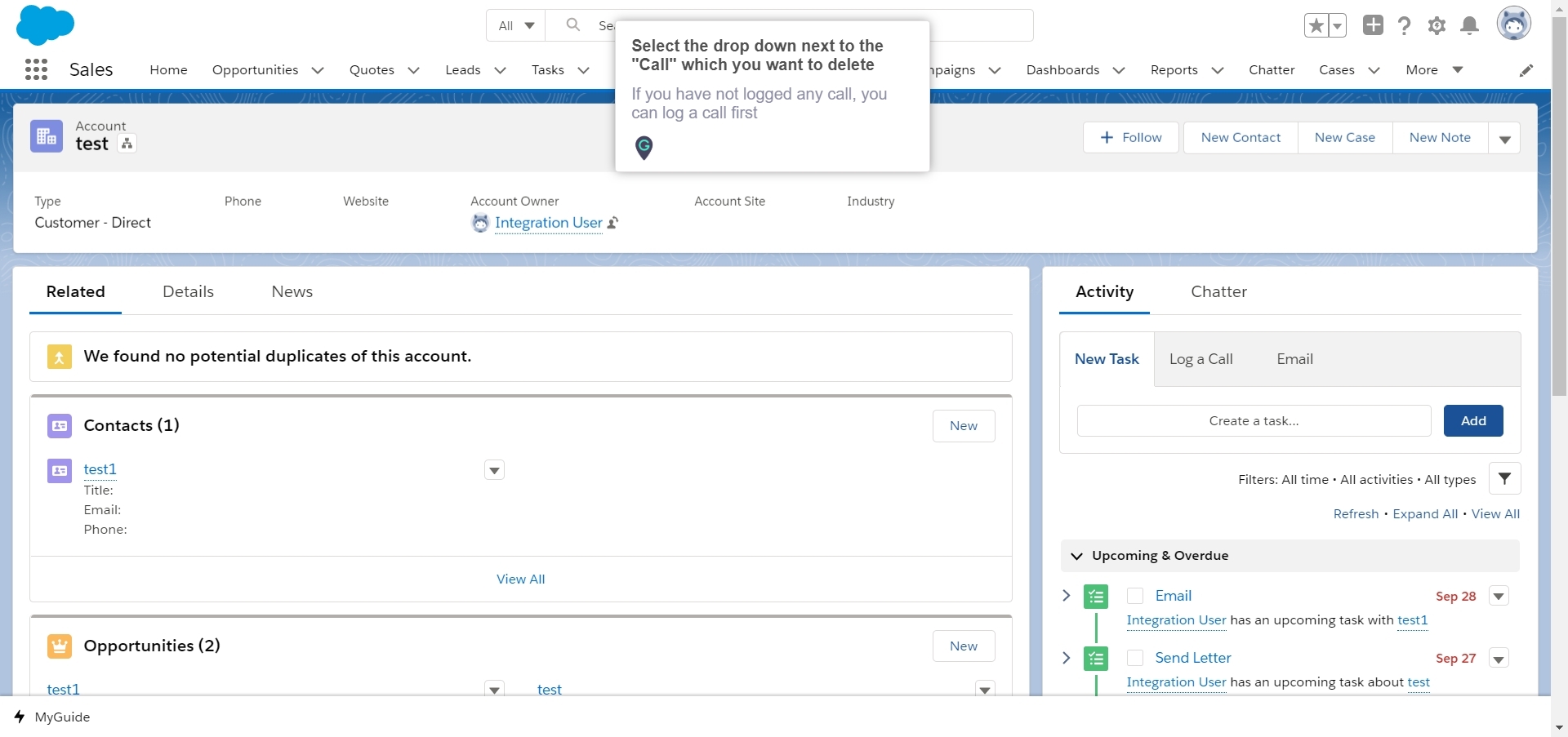This screenshot has height=737, width=1568.
Task: Click the Expand All link
Action: point(1425,514)
